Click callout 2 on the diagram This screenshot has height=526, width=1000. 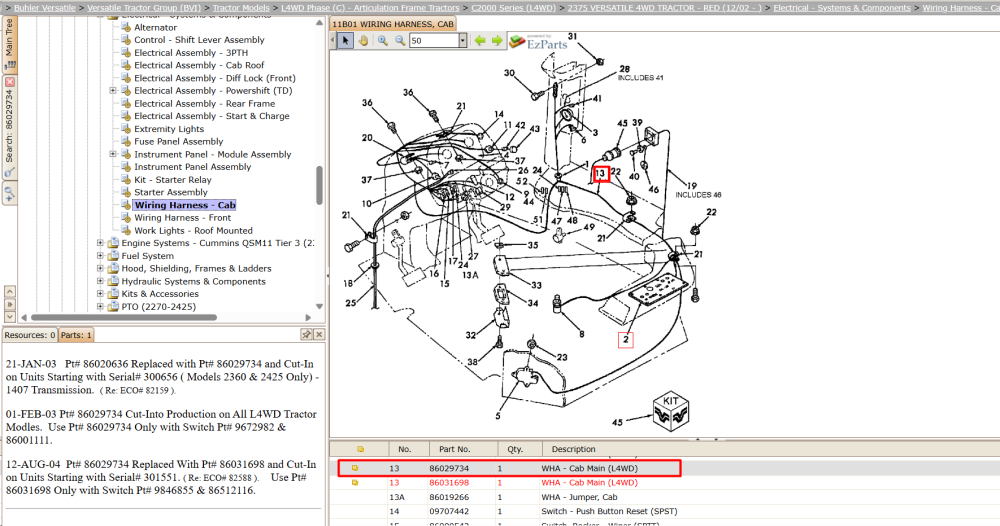[626, 339]
